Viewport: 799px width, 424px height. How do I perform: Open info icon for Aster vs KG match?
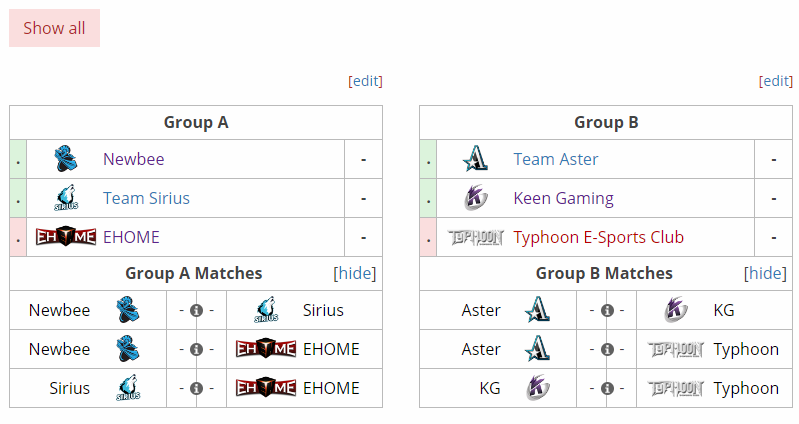pyautogui.click(x=607, y=310)
